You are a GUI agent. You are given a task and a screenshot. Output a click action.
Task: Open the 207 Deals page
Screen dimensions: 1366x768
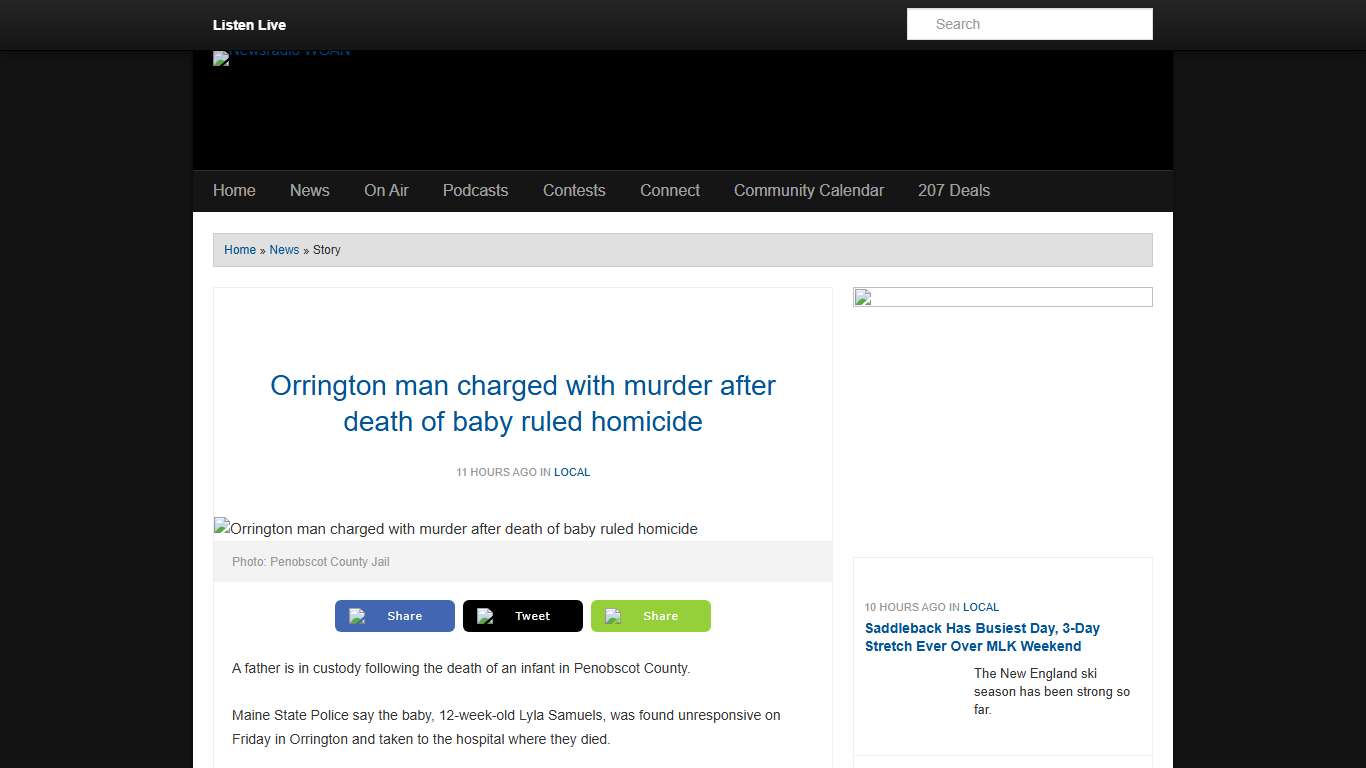[x=953, y=190]
